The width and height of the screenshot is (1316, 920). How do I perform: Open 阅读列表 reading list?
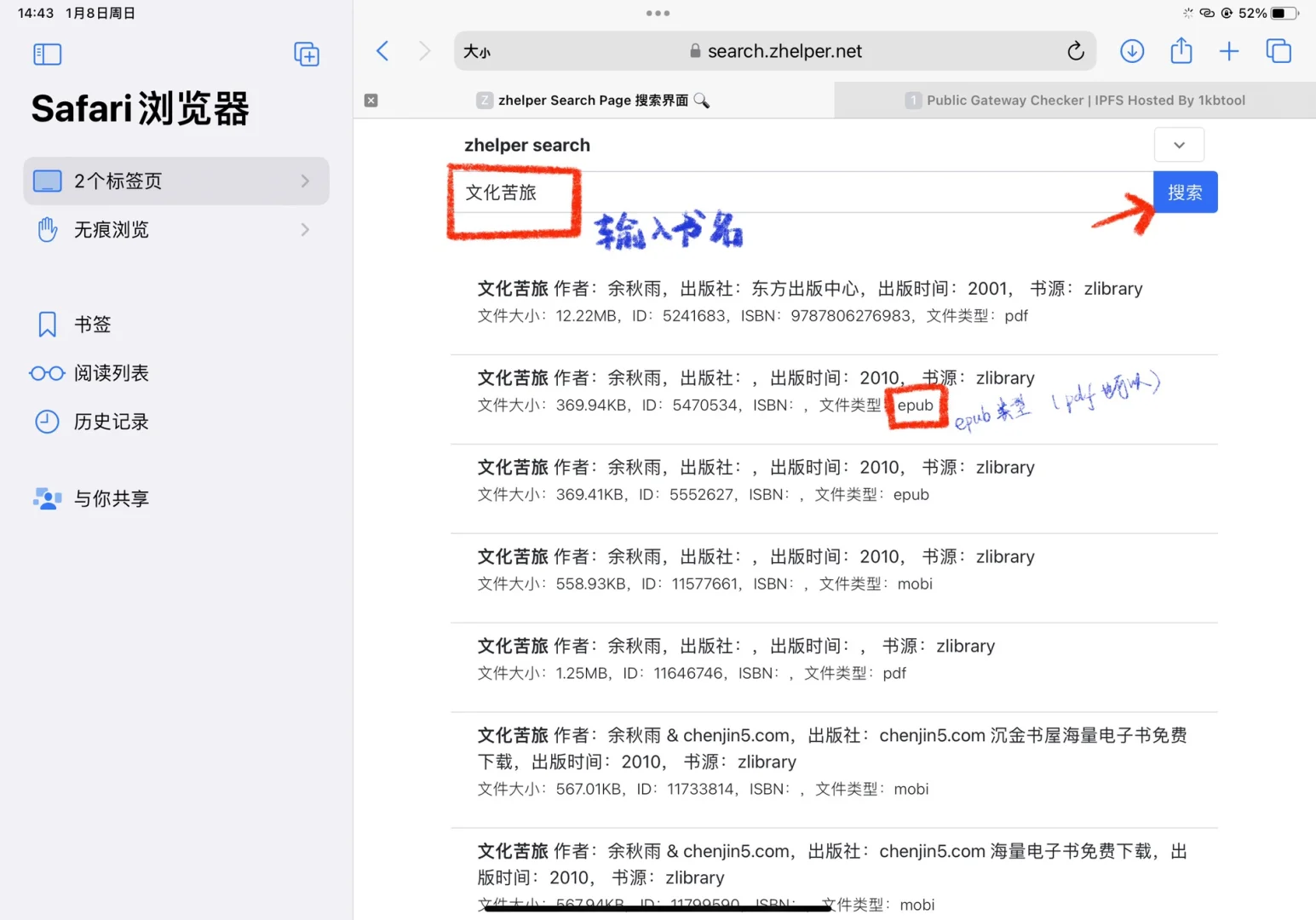click(176, 373)
